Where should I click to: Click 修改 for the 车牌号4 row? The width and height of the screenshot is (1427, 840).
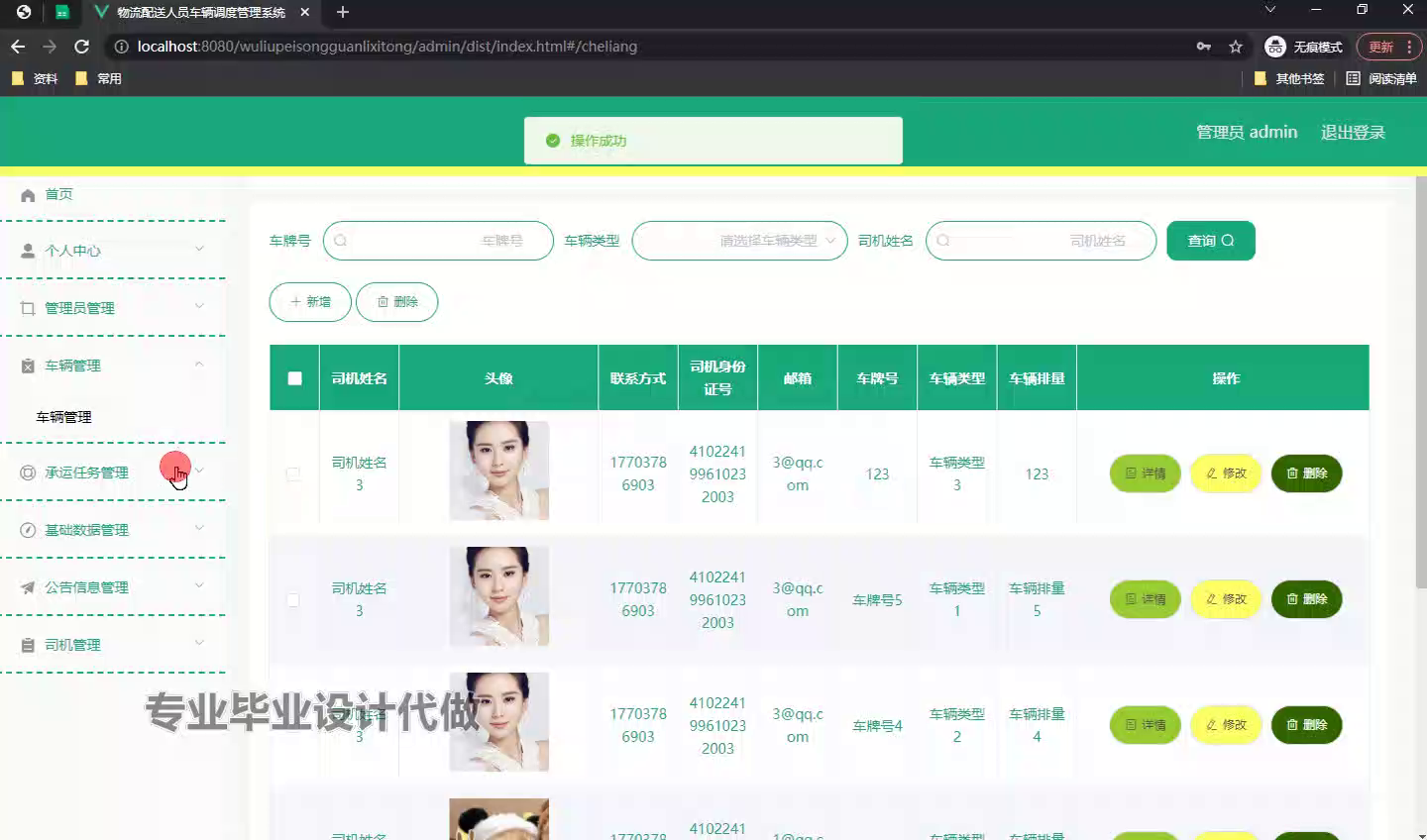[x=1226, y=725]
